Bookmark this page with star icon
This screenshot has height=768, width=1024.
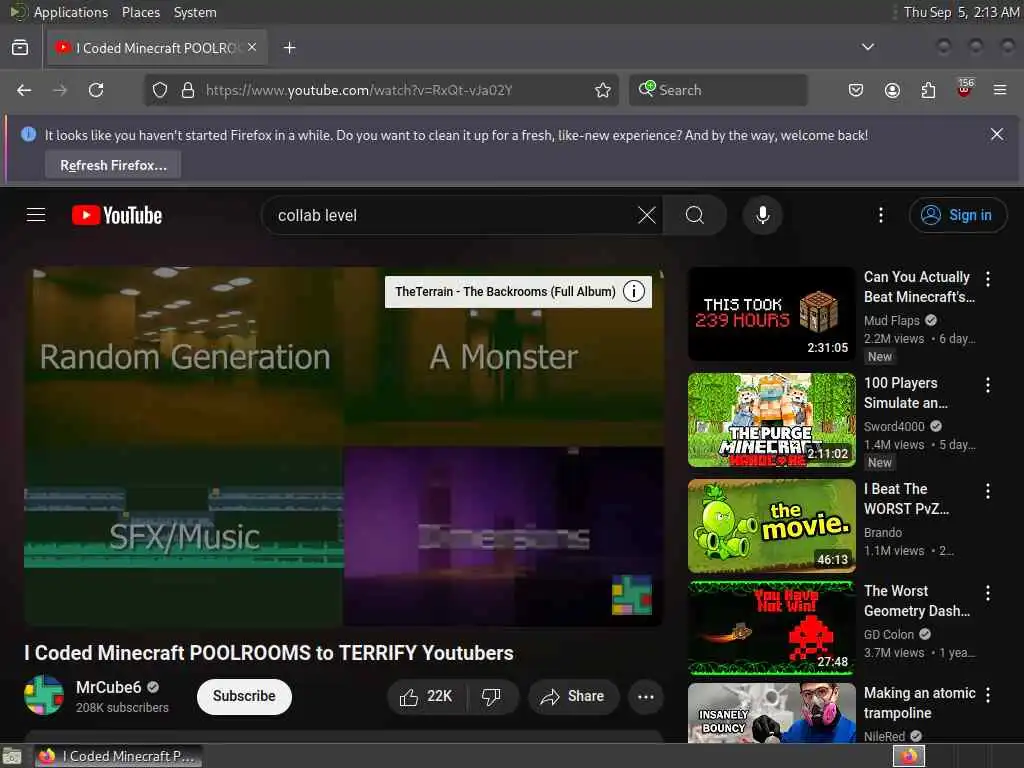pos(603,90)
